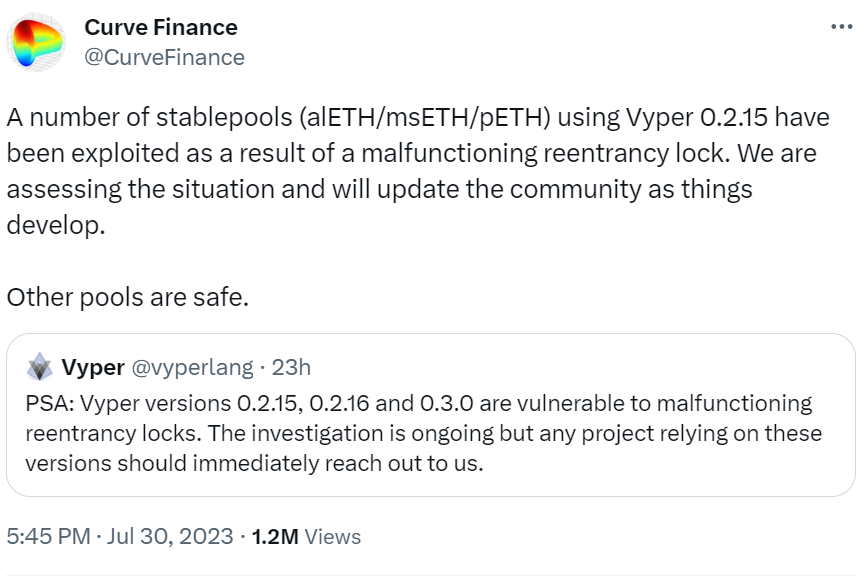The width and height of the screenshot is (865, 577).
Task: Click the Views label beside the count
Action: pos(333,536)
